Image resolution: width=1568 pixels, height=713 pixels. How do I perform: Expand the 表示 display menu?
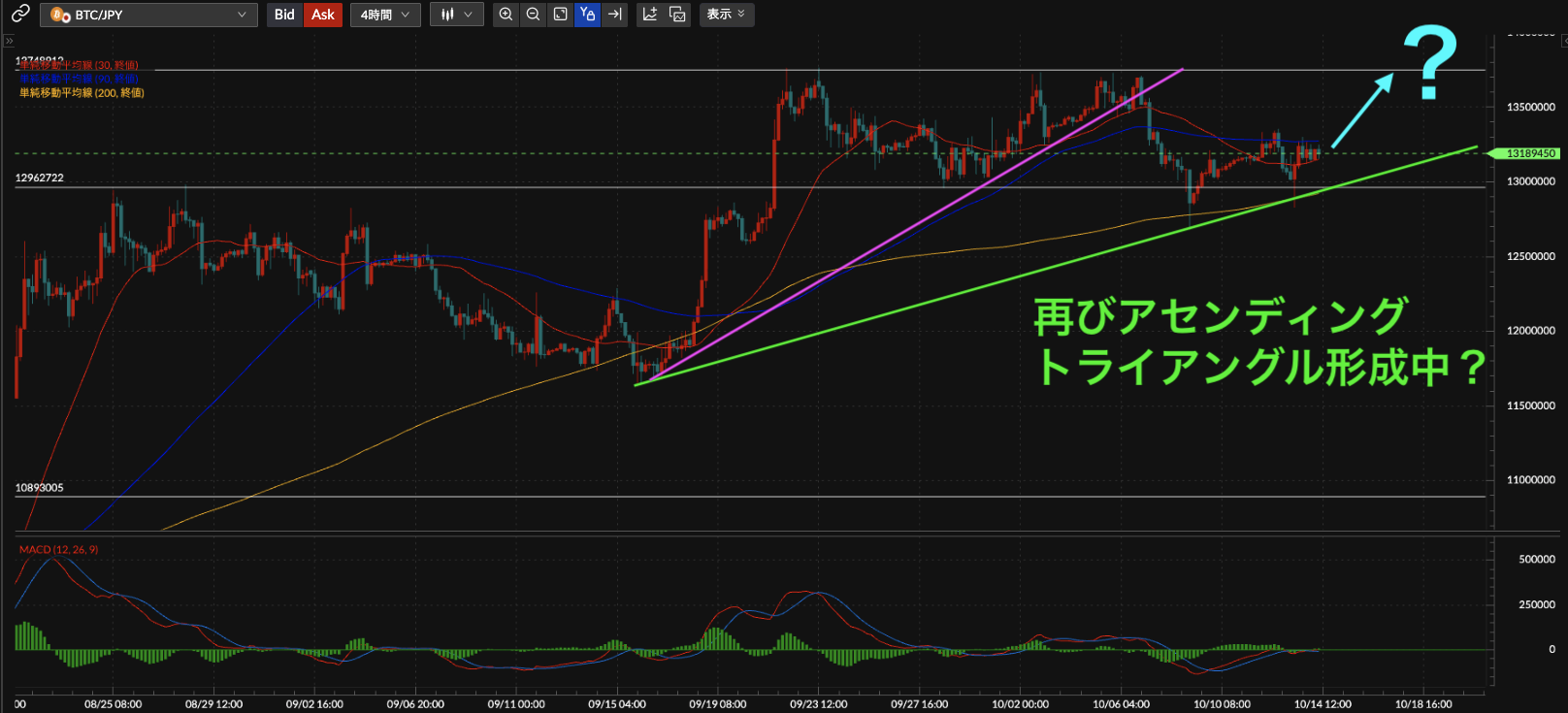[x=726, y=15]
